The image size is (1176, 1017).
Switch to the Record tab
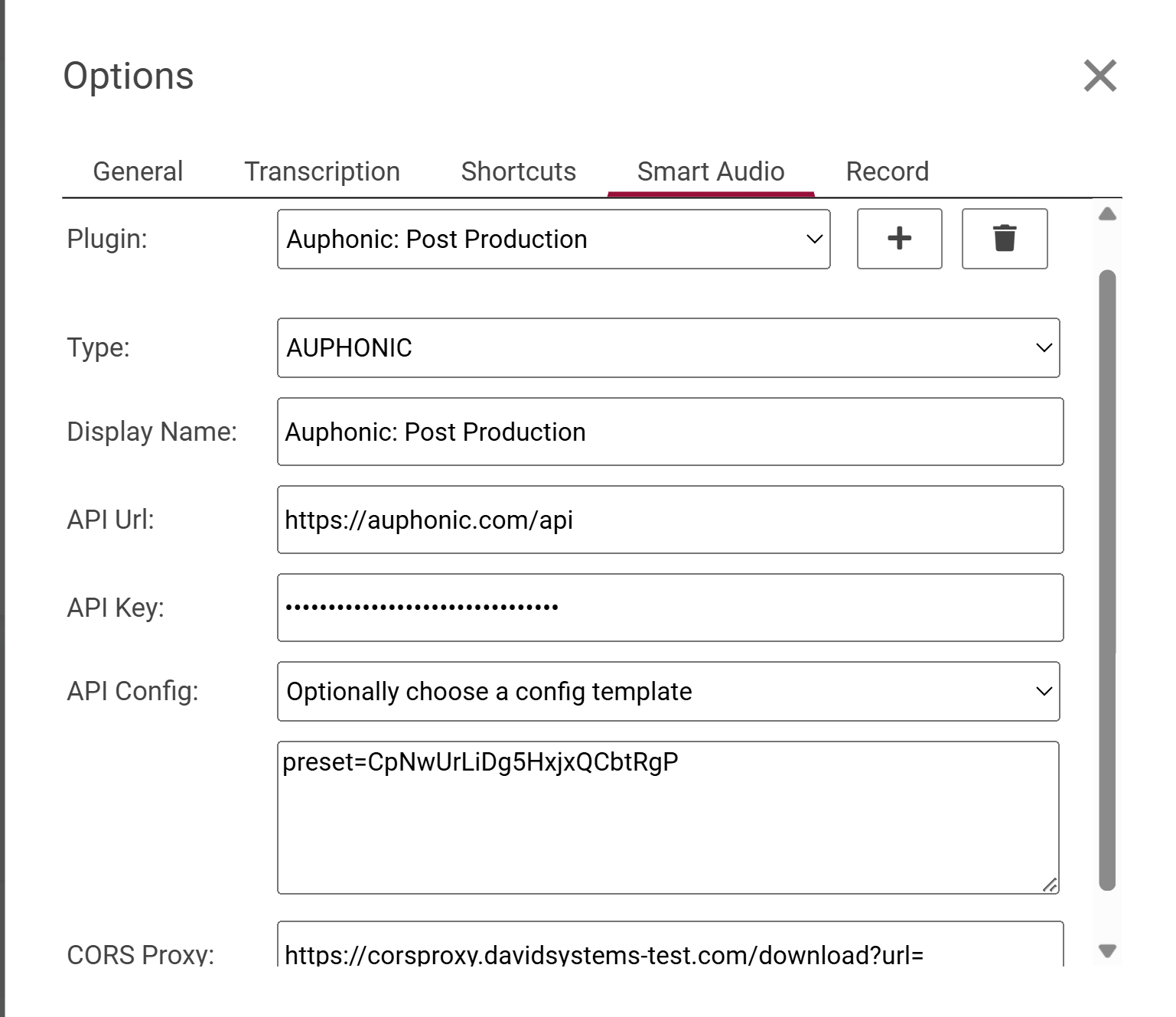click(887, 171)
